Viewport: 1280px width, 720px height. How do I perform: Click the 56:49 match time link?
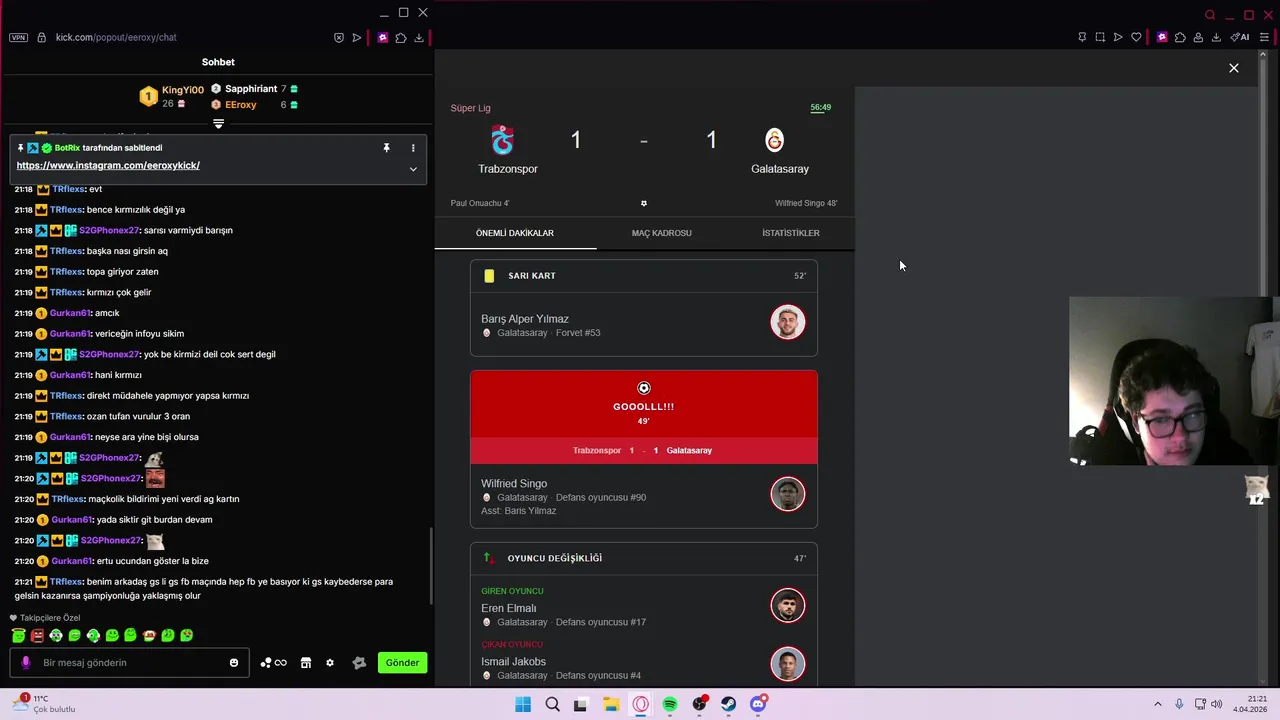820,107
